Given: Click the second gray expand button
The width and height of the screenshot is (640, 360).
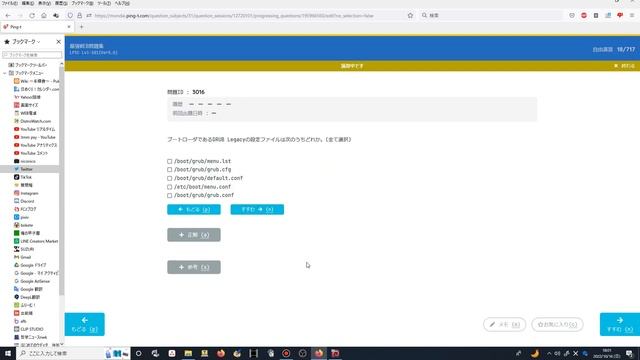Looking at the screenshot, I should [194, 267].
